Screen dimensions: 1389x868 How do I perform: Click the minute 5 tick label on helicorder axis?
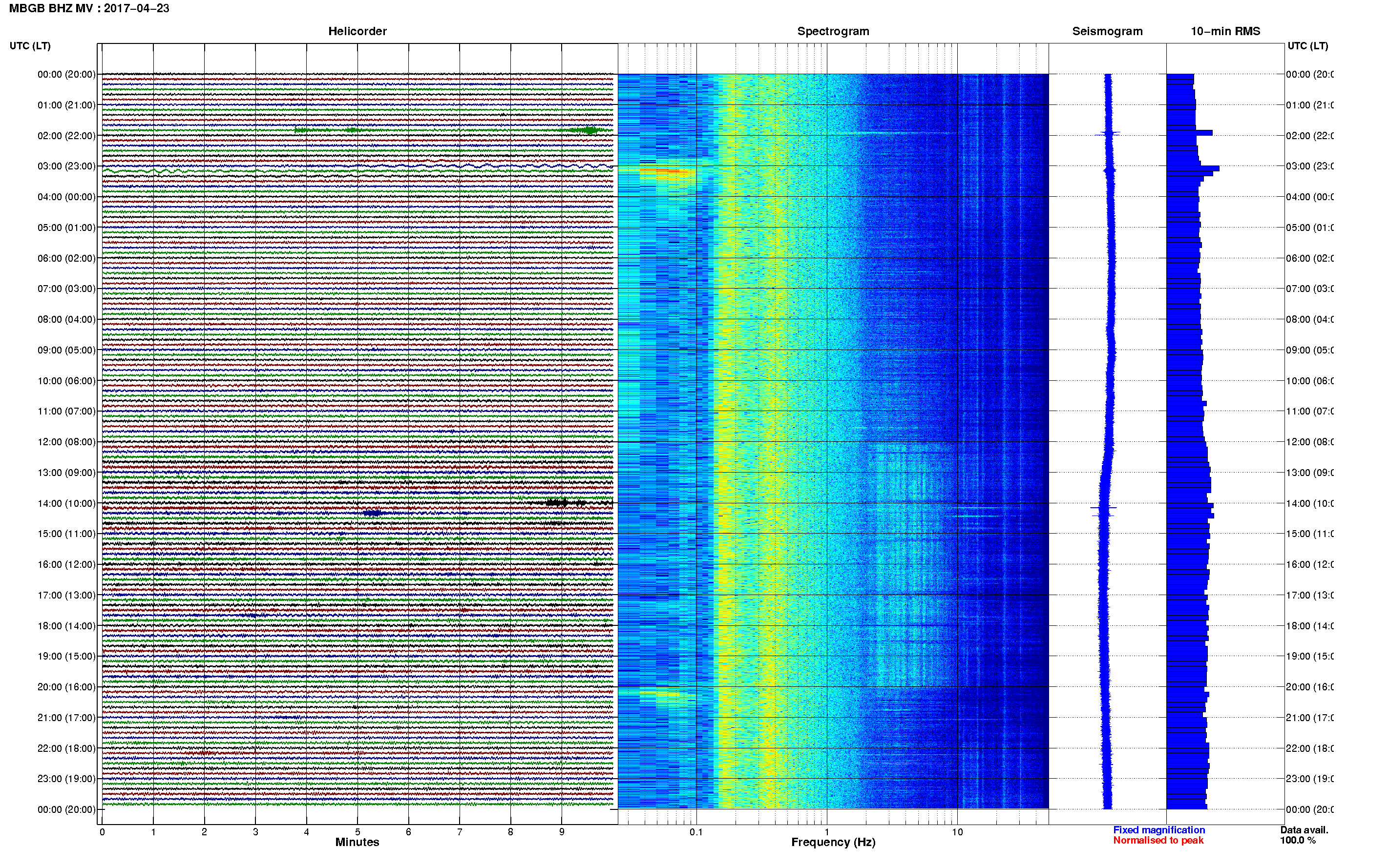coord(357,832)
